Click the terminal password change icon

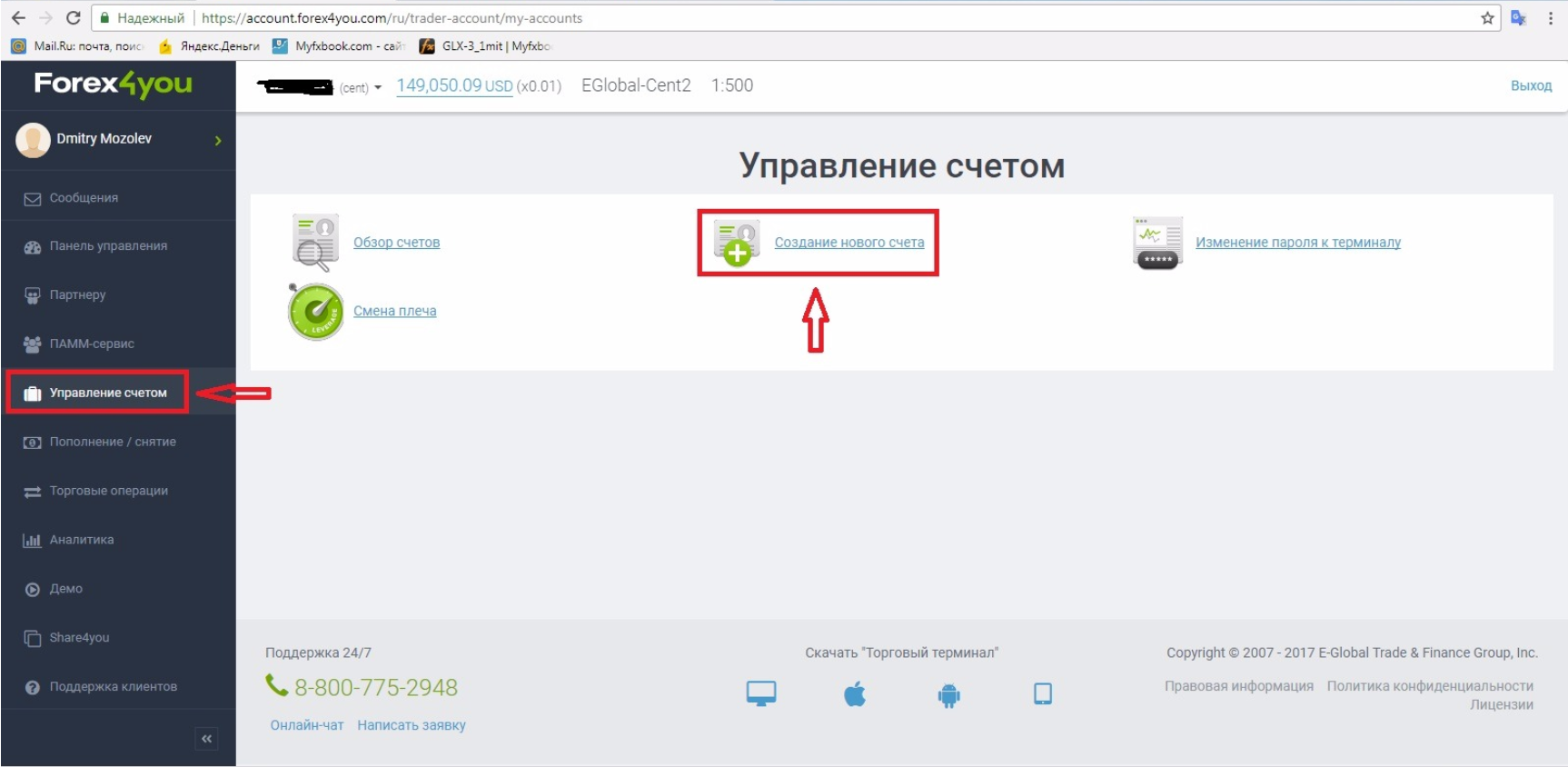click(x=1157, y=243)
